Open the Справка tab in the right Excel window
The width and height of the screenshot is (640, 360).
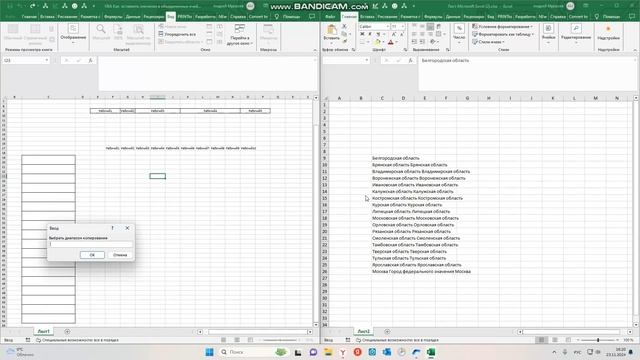(x=558, y=17)
